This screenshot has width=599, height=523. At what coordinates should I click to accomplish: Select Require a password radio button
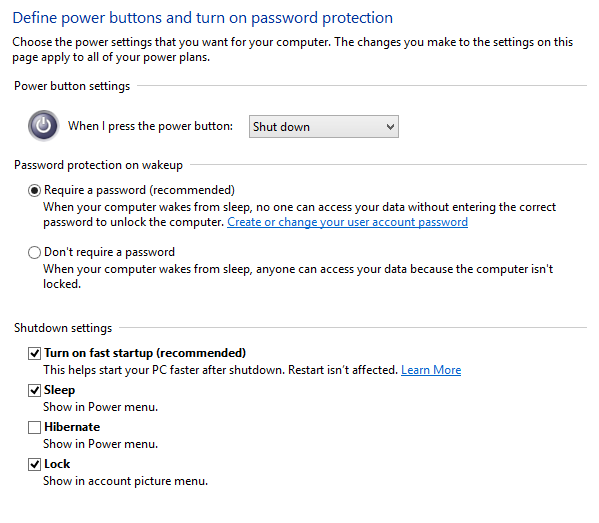[34, 190]
